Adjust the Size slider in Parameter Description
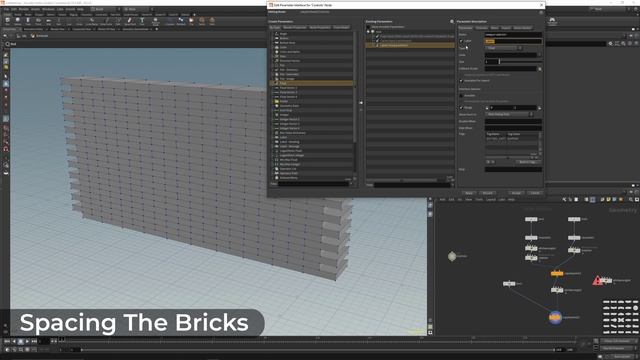Screen dimensions: 640x360 [521, 62]
